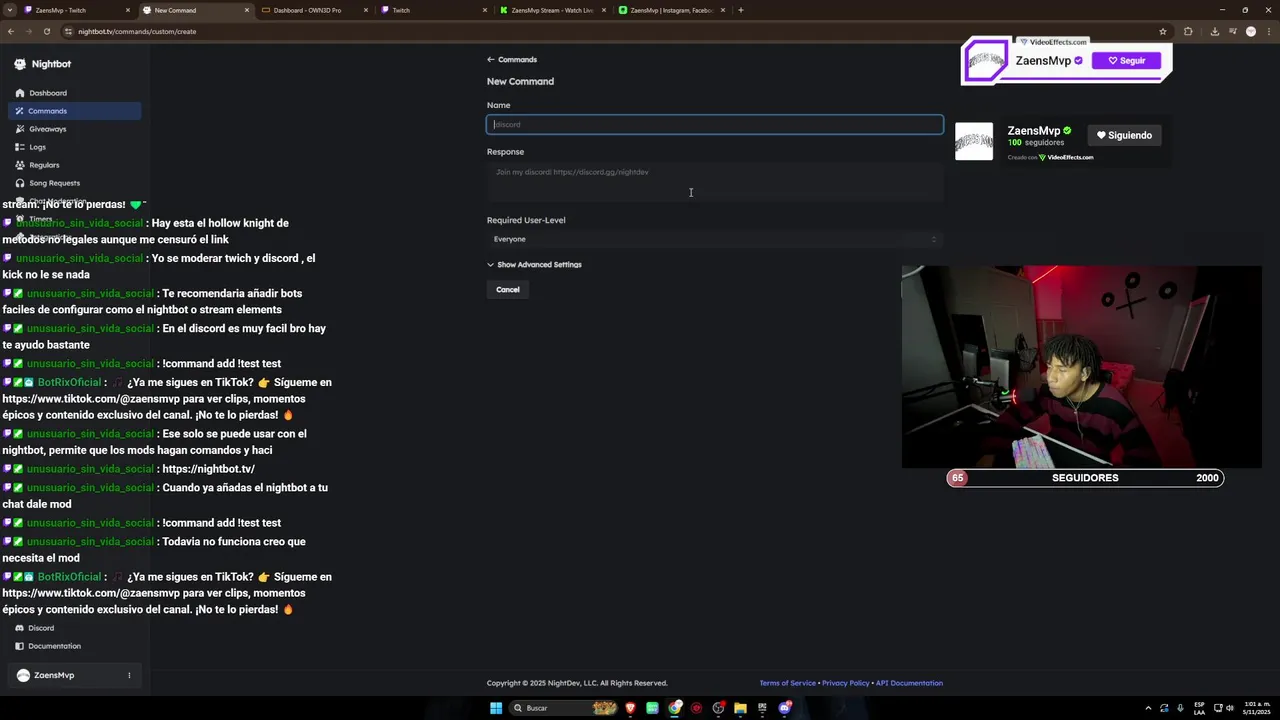Screen dimensions: 1280x720
Task: Click the taskbar microphone icon
Action: 1180,708
